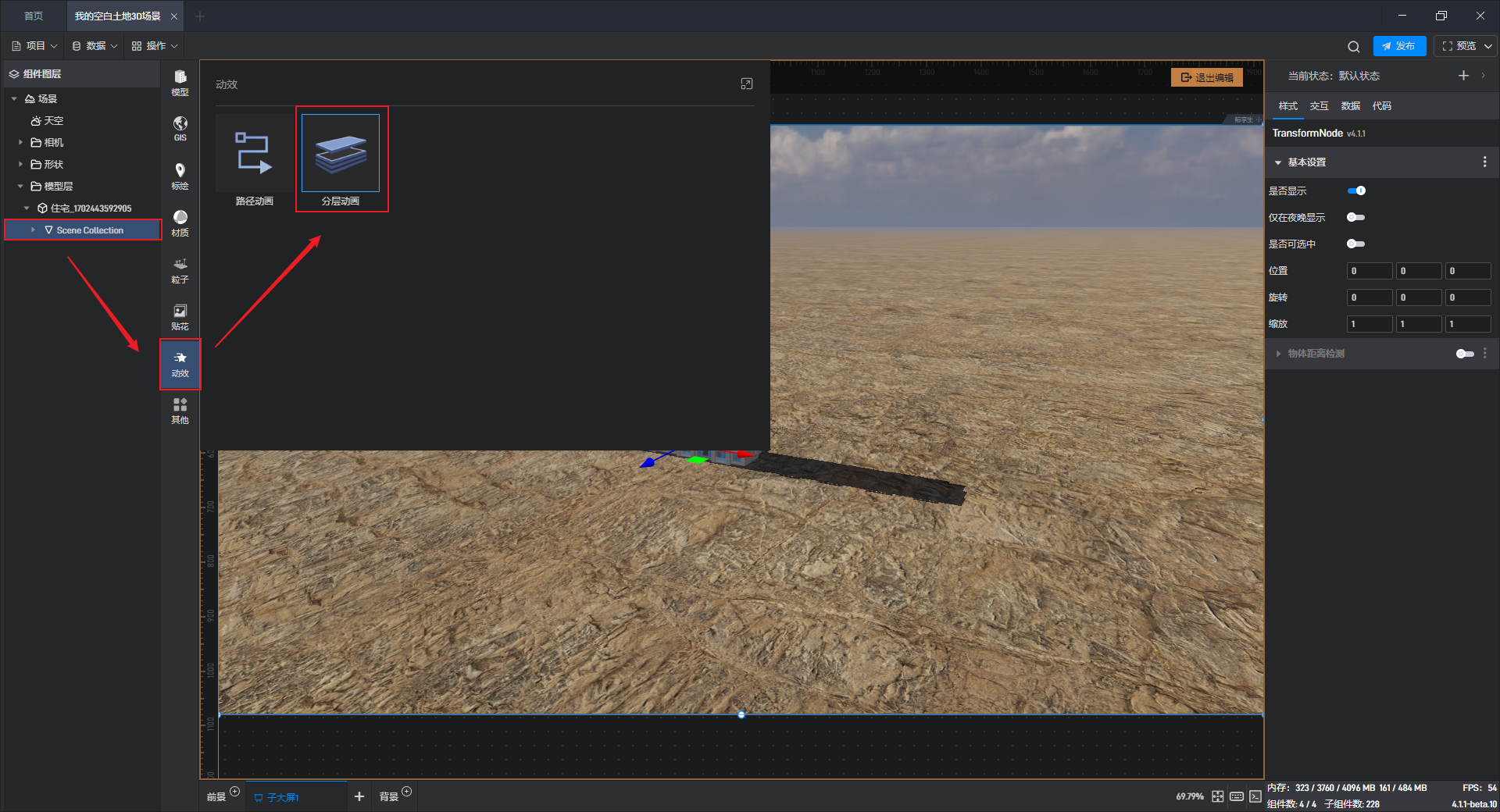1500x812 pixels.
Task: Click the 前景 label button
Action: pos(216,797)
